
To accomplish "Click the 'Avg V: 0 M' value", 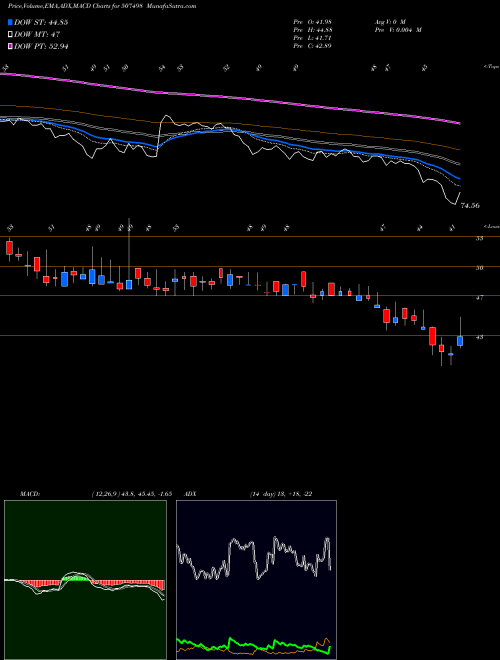I will (x=389, y=22).
